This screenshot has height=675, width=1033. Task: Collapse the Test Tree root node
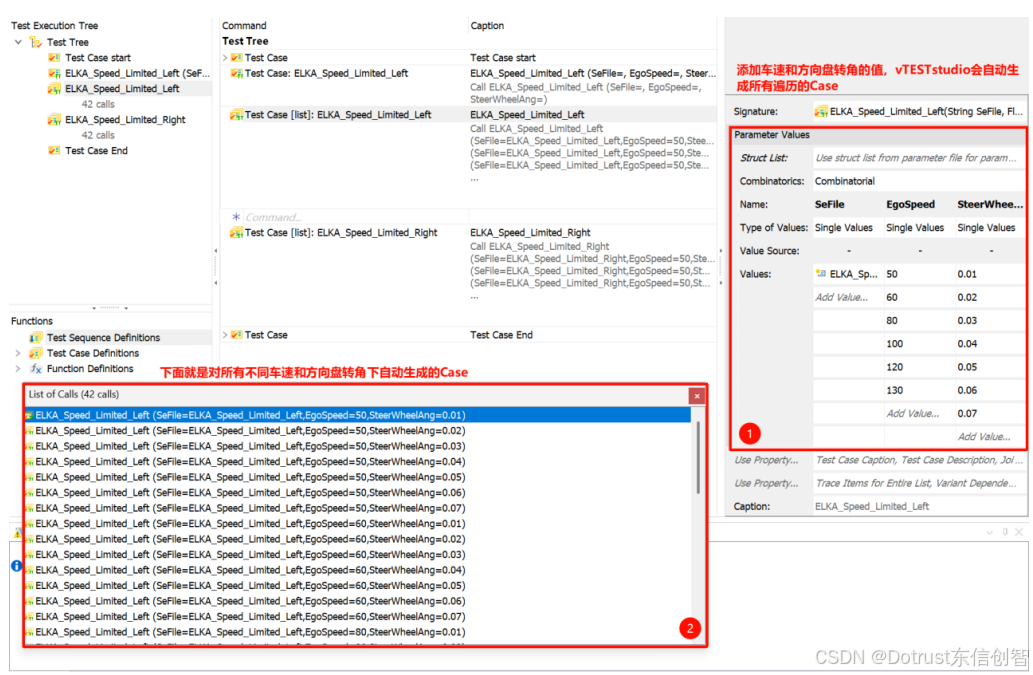tap(18, 41)
